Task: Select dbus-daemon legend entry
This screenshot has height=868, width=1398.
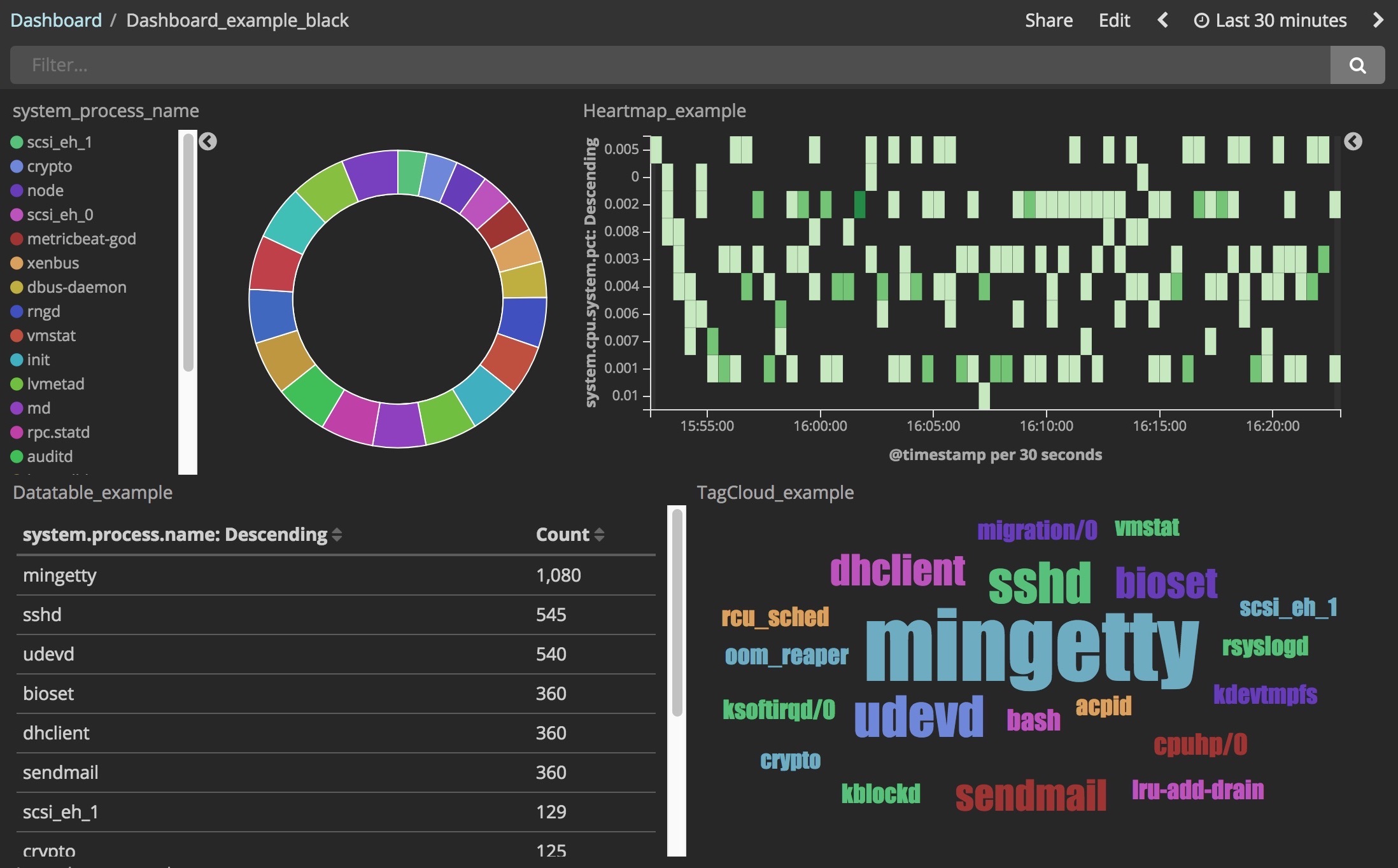Action: (x=68, y=287)
